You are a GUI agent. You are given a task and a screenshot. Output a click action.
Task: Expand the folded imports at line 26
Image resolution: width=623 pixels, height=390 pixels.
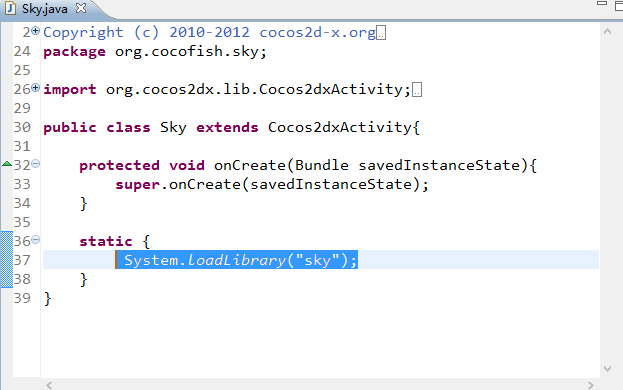[x=36, y=88]
